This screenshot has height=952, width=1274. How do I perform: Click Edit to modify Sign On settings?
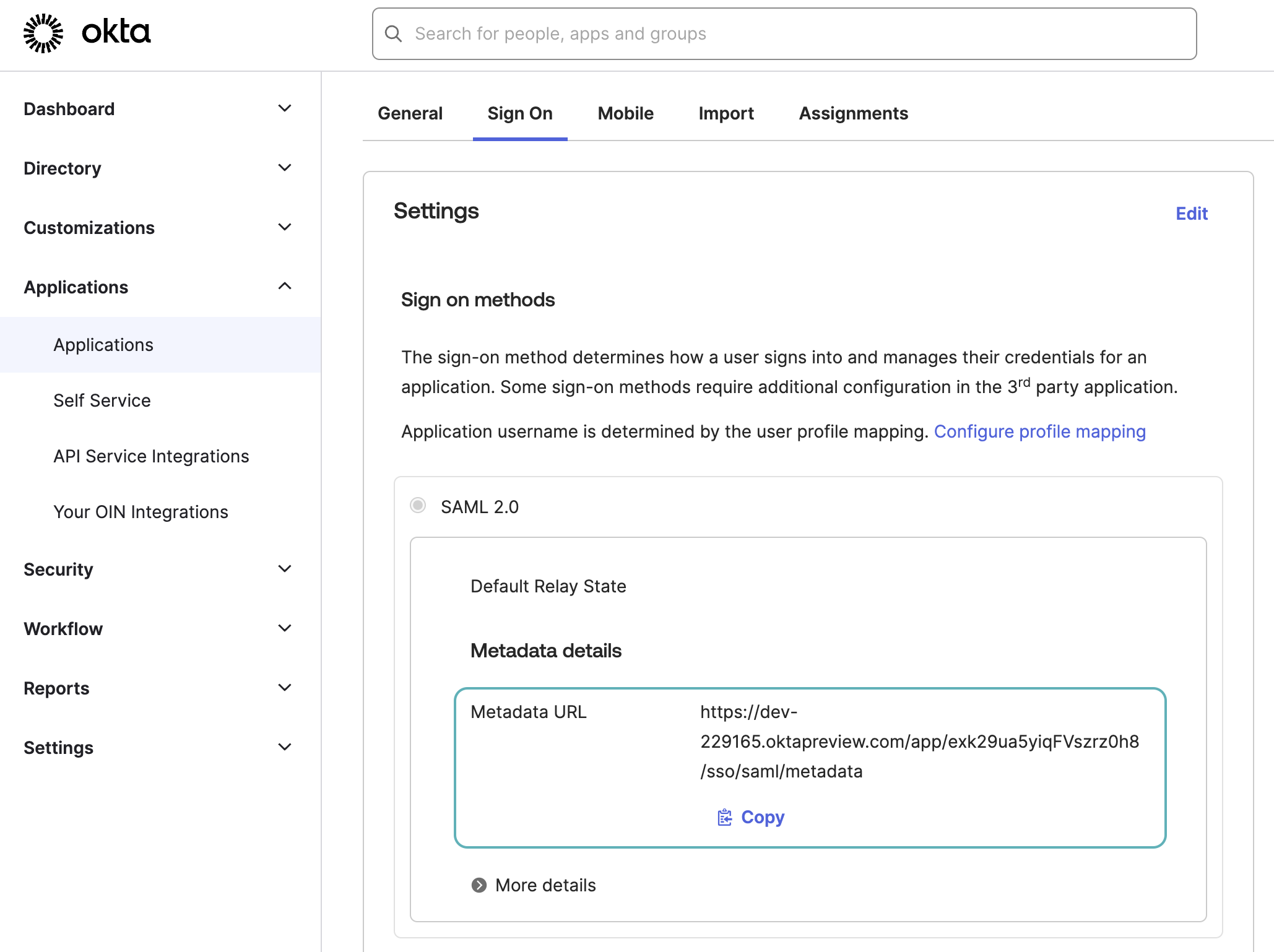(x=1192, y=213)
